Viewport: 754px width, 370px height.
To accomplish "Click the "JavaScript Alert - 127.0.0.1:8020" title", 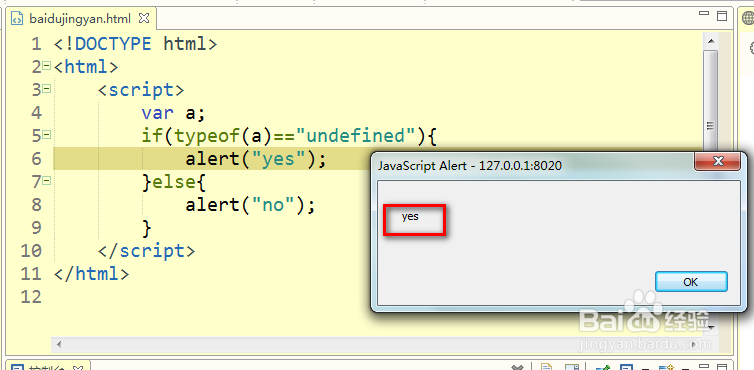I will (x=470, y=166).
